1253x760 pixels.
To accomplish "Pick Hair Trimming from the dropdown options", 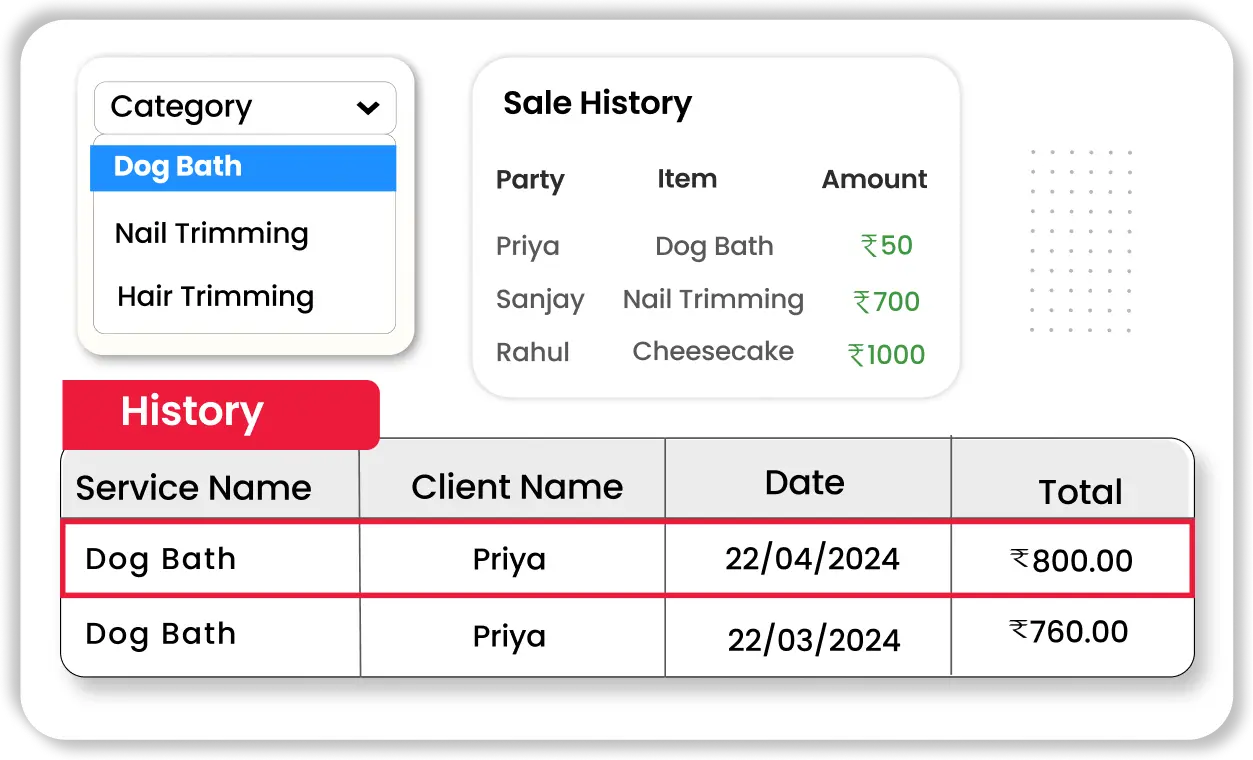I will click(215, 297).
